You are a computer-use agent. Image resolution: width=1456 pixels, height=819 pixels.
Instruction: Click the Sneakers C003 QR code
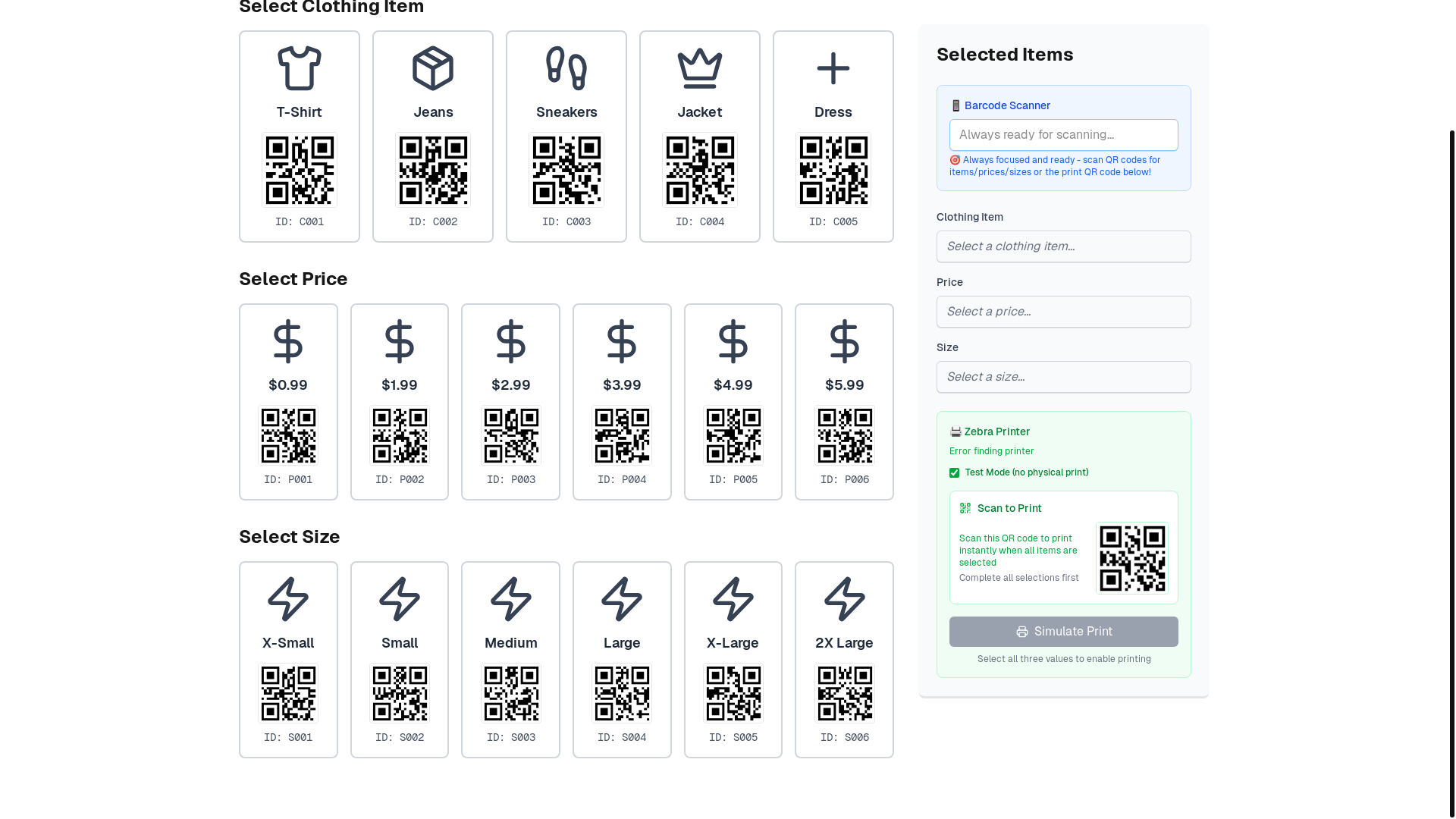coord(566,170)
